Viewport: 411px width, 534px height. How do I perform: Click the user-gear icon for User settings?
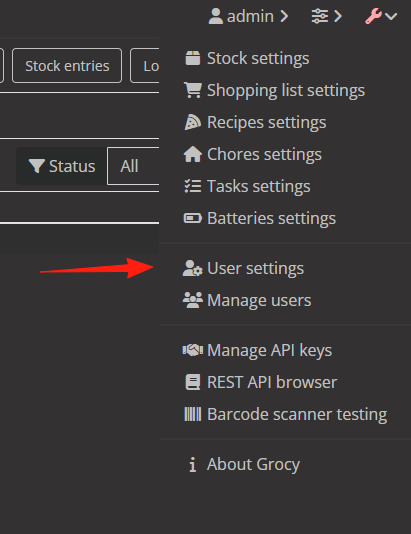tap(193, 268)
